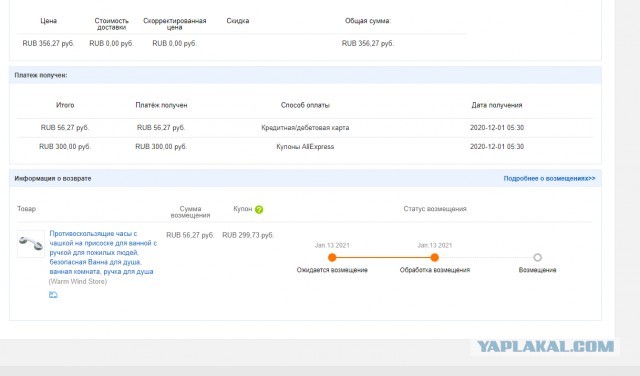
Task: Click the 'Товар' column header
Action: [27, 209]
